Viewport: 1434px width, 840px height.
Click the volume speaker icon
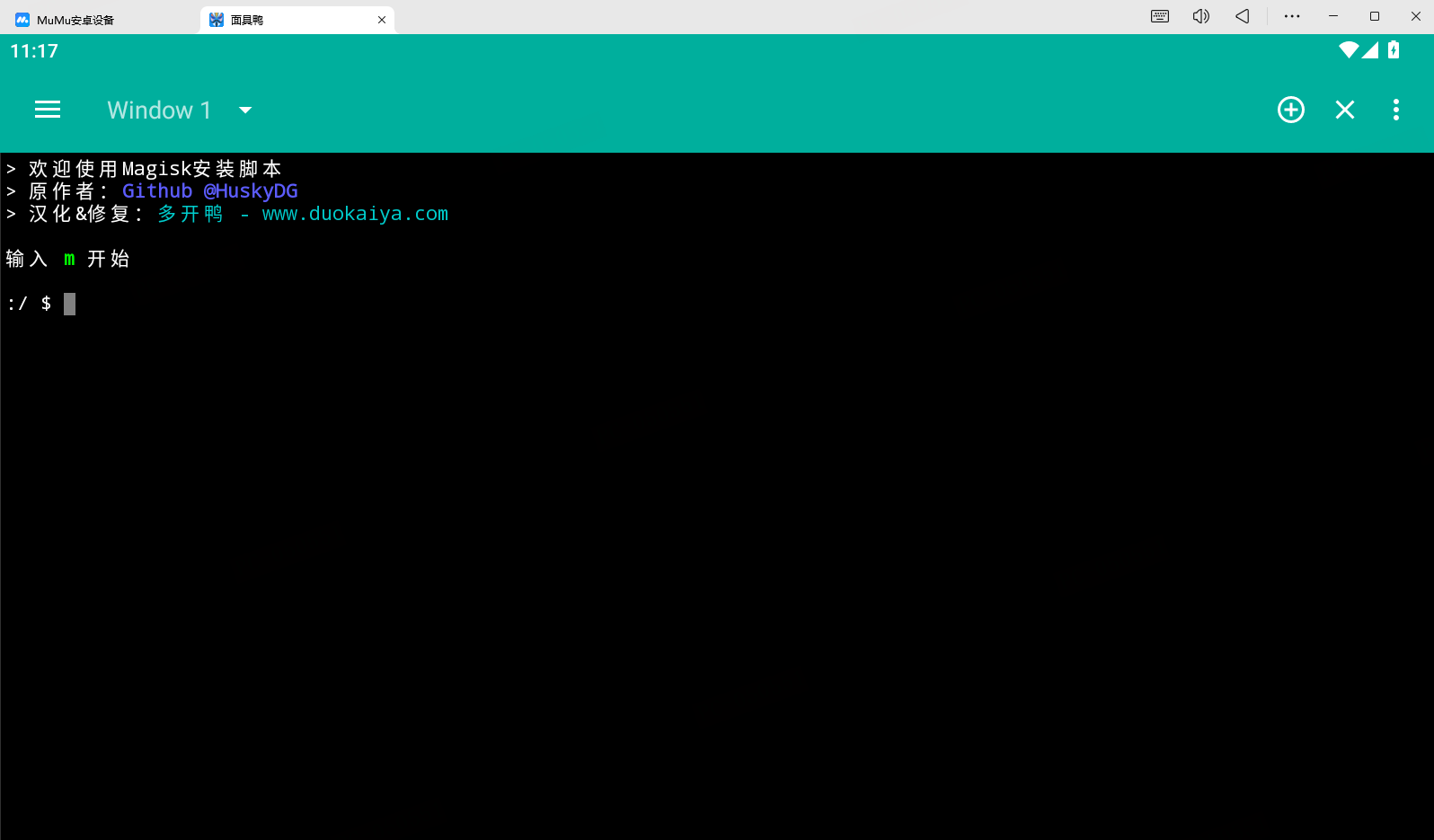pyautogui.click(x=1200, y=16)
